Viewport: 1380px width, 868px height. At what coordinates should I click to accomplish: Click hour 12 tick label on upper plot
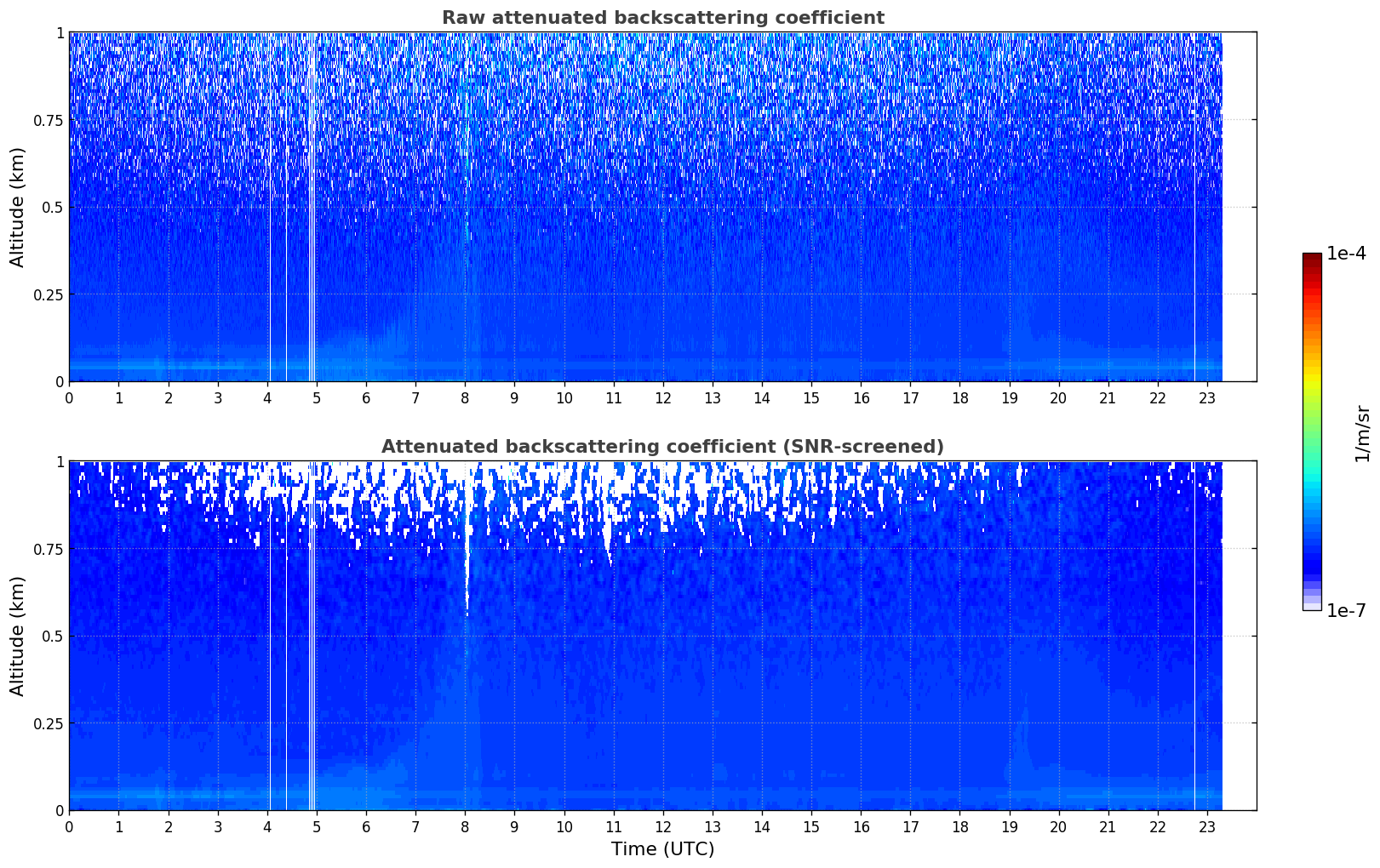click(663, 397)
